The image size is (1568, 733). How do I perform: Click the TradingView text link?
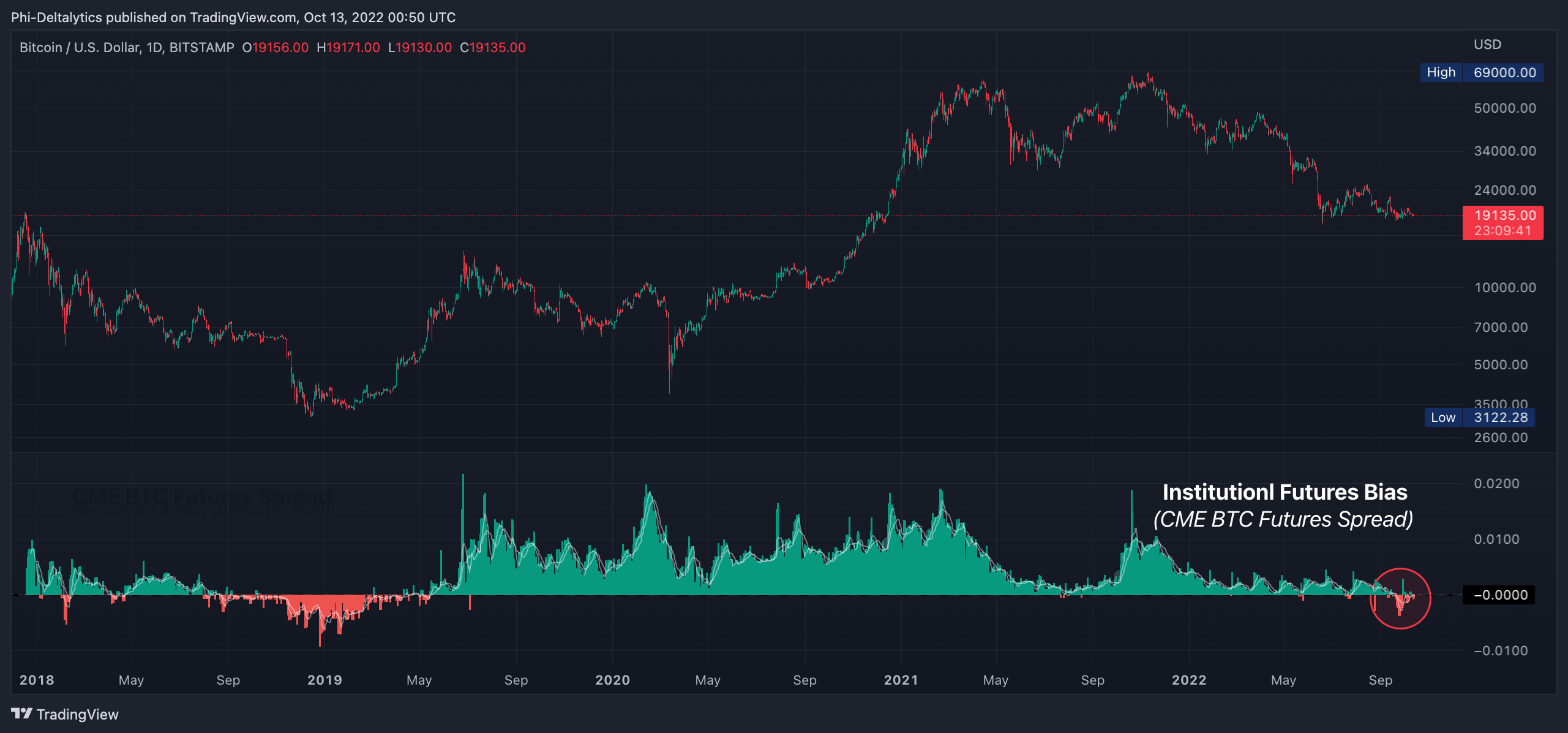[77, 715]
